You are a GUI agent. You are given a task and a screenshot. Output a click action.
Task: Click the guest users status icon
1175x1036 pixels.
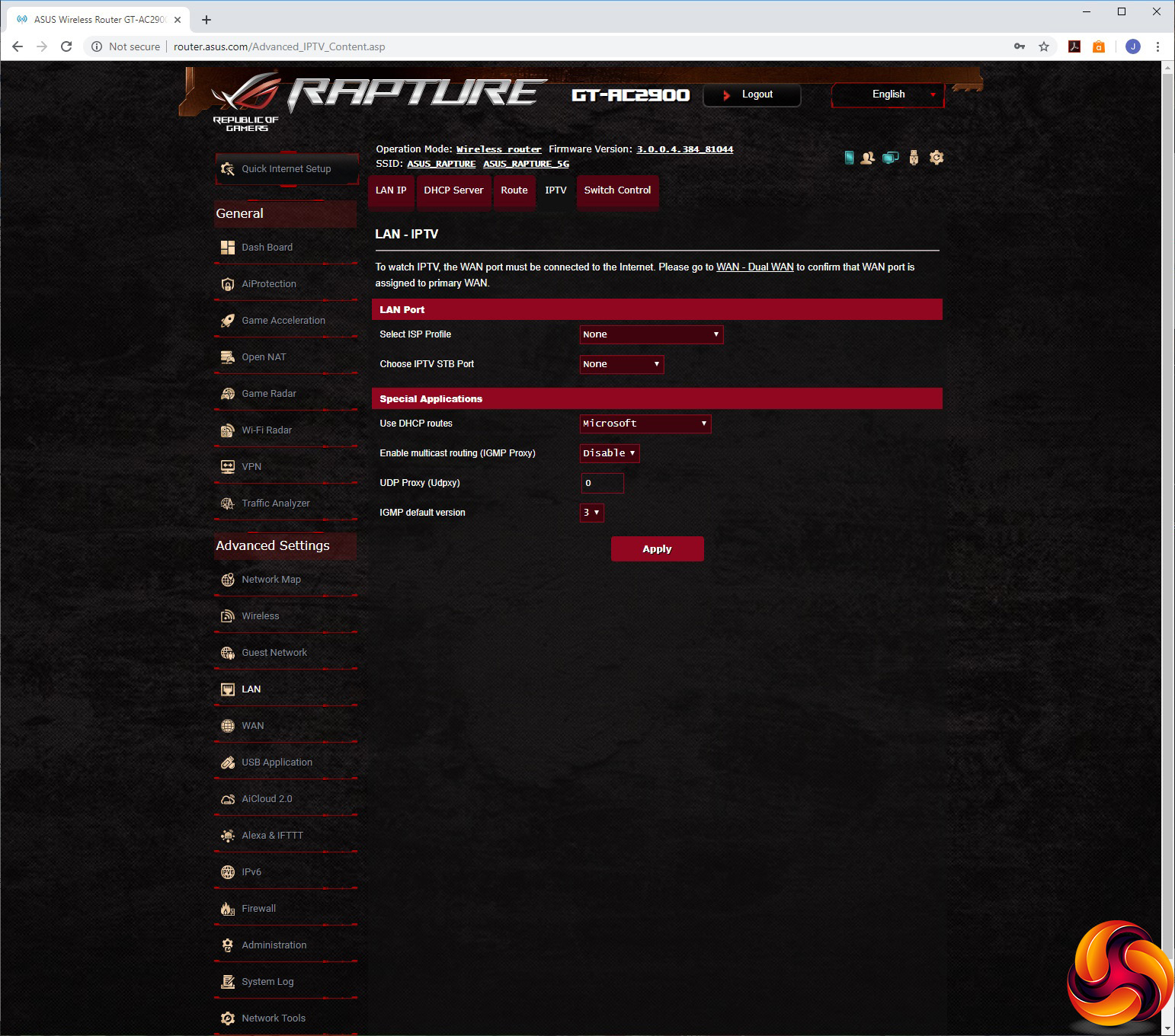pos(867,158)
